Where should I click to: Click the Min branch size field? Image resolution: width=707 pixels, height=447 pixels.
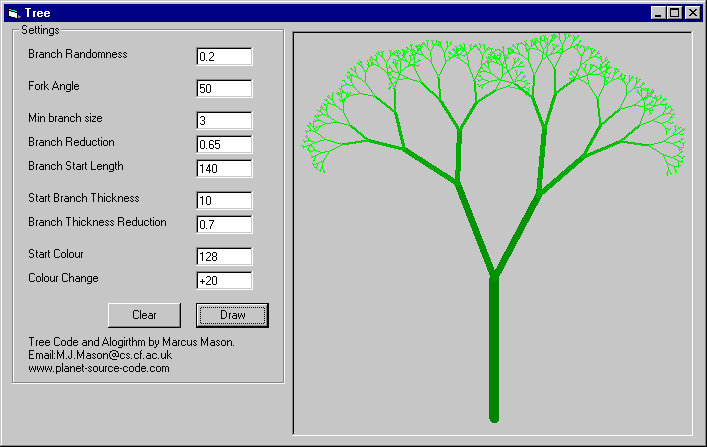[224, 121]
